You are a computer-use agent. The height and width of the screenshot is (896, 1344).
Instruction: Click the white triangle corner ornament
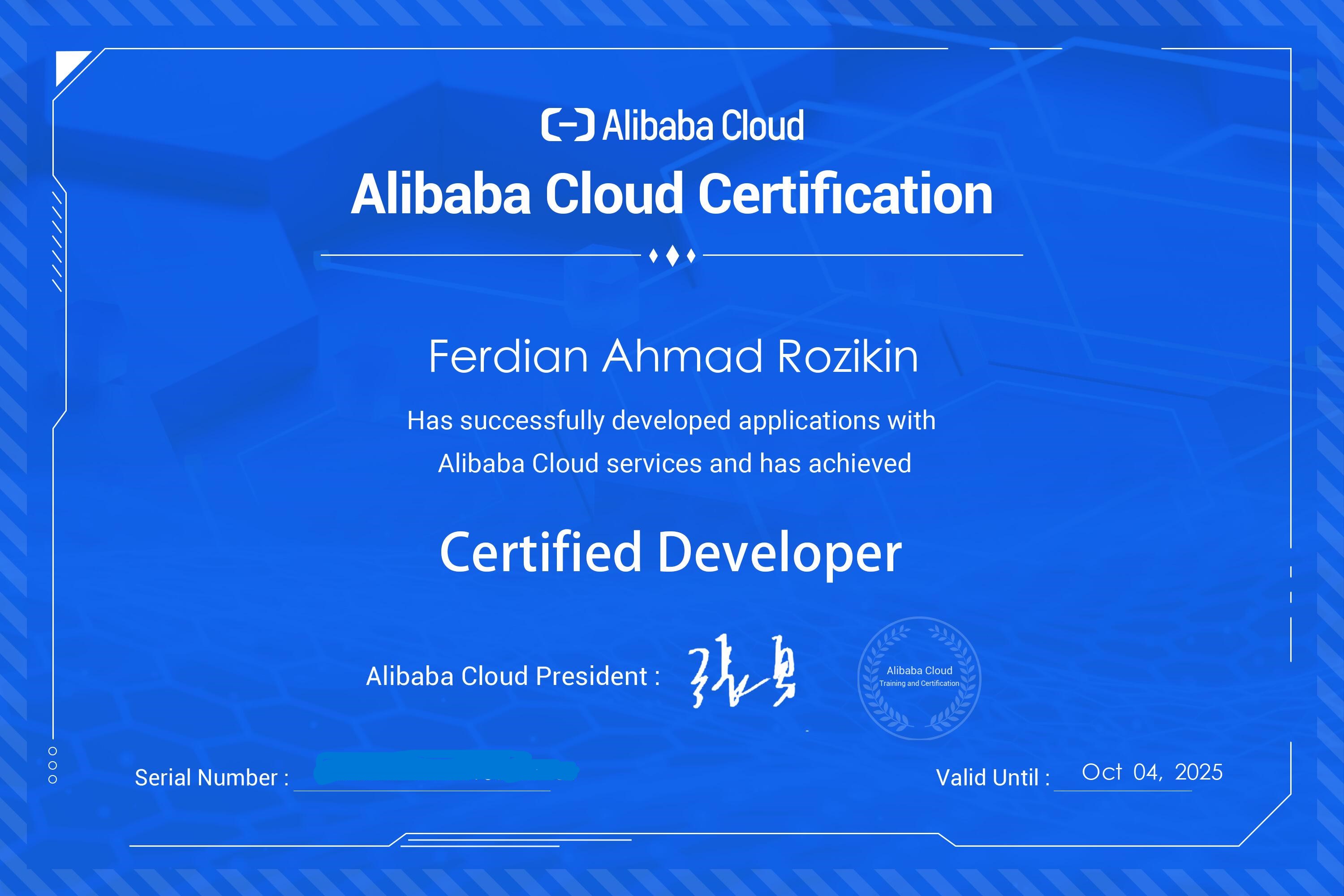point(73,69)
